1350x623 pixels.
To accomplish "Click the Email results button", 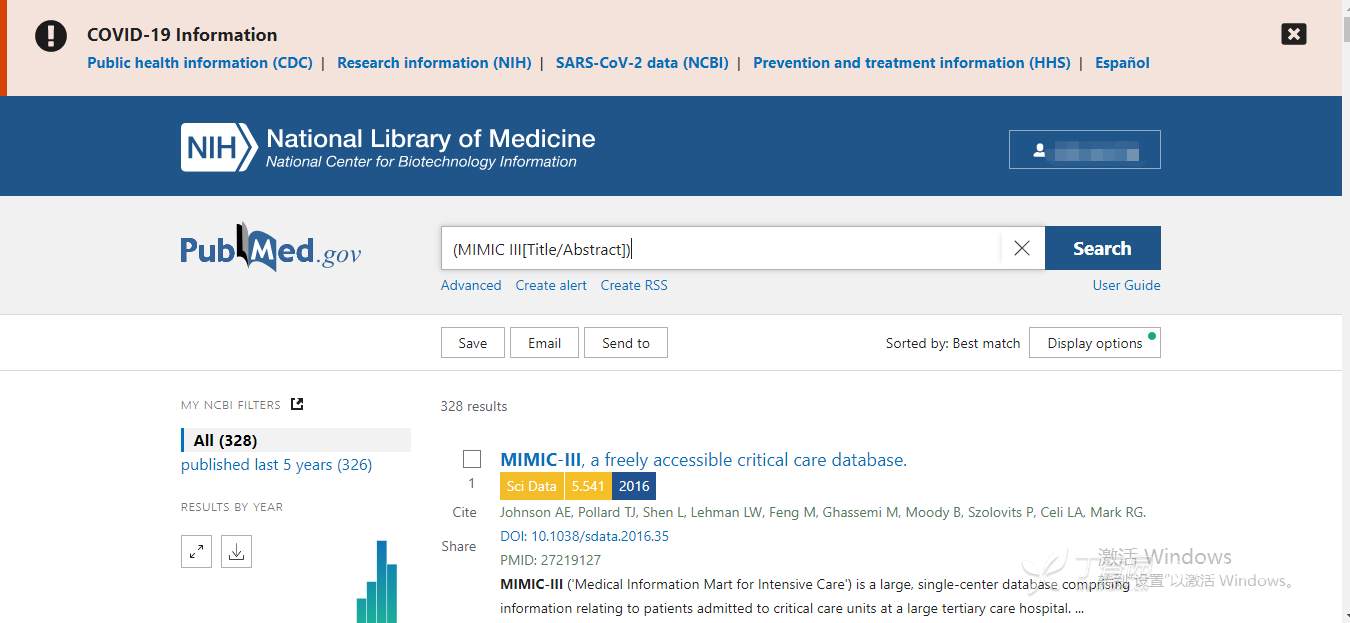I will [544, 343].
